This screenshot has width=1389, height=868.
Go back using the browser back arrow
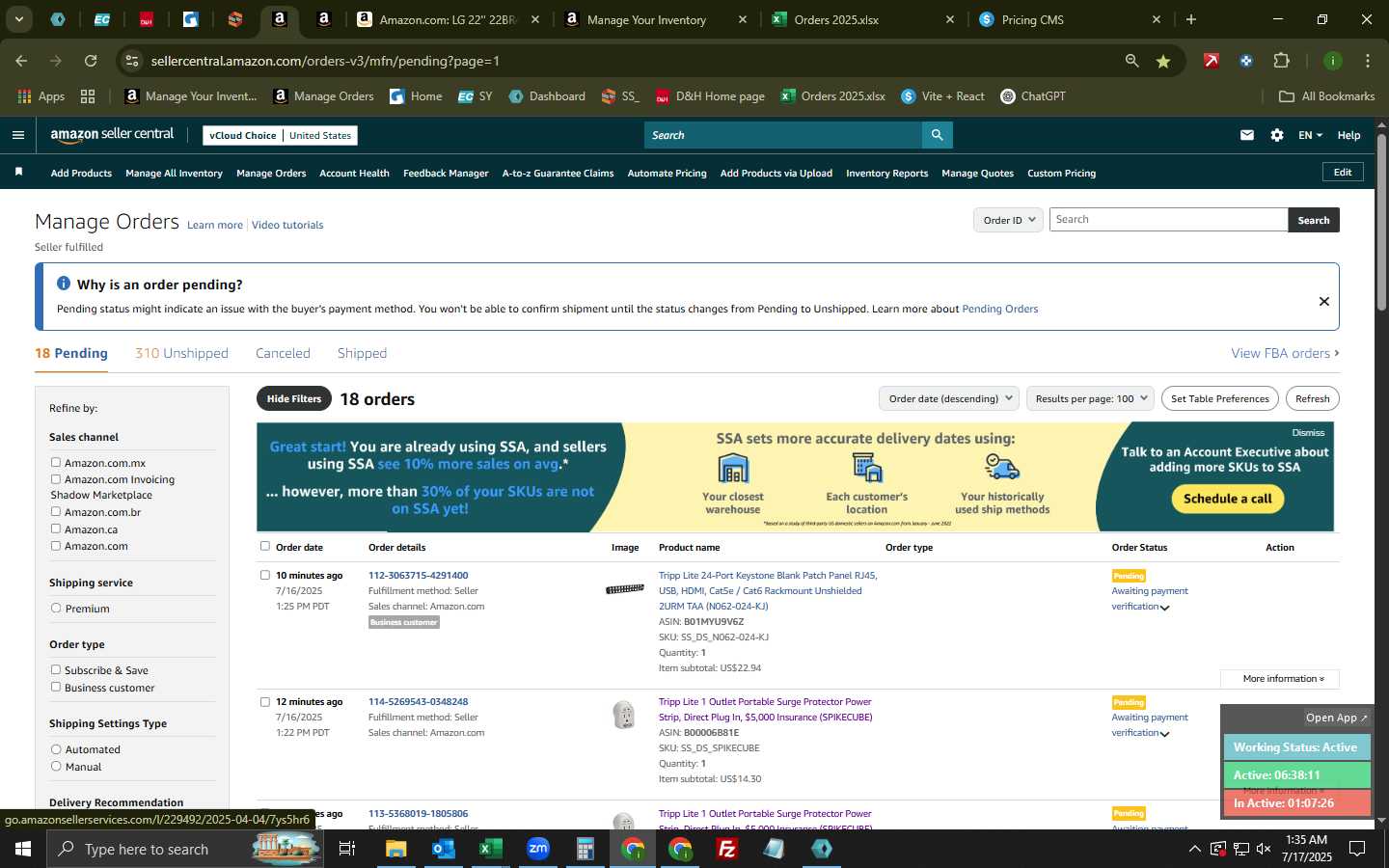click(21, 61)
